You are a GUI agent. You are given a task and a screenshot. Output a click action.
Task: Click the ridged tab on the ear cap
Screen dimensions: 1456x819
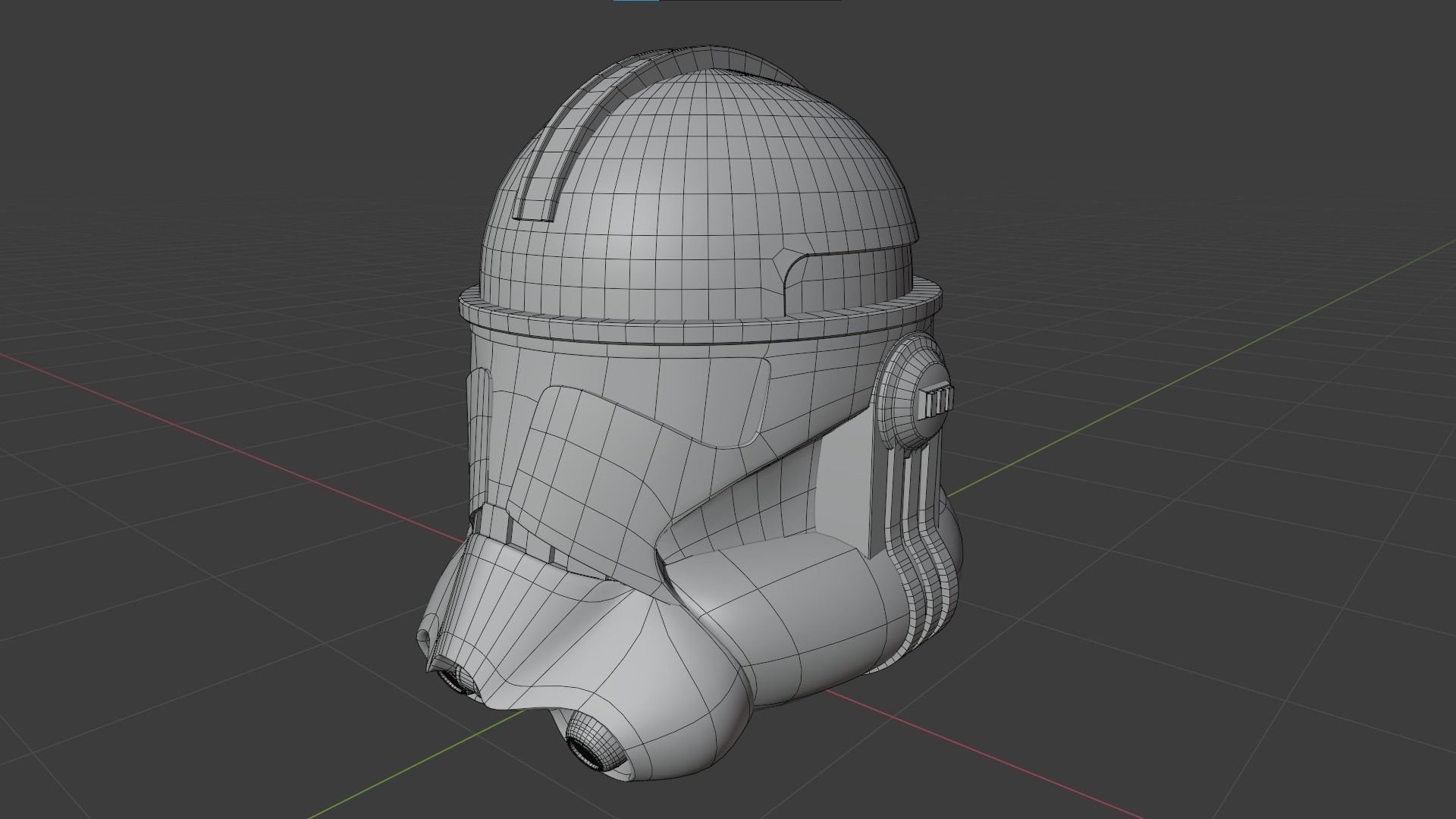(937, 403)
